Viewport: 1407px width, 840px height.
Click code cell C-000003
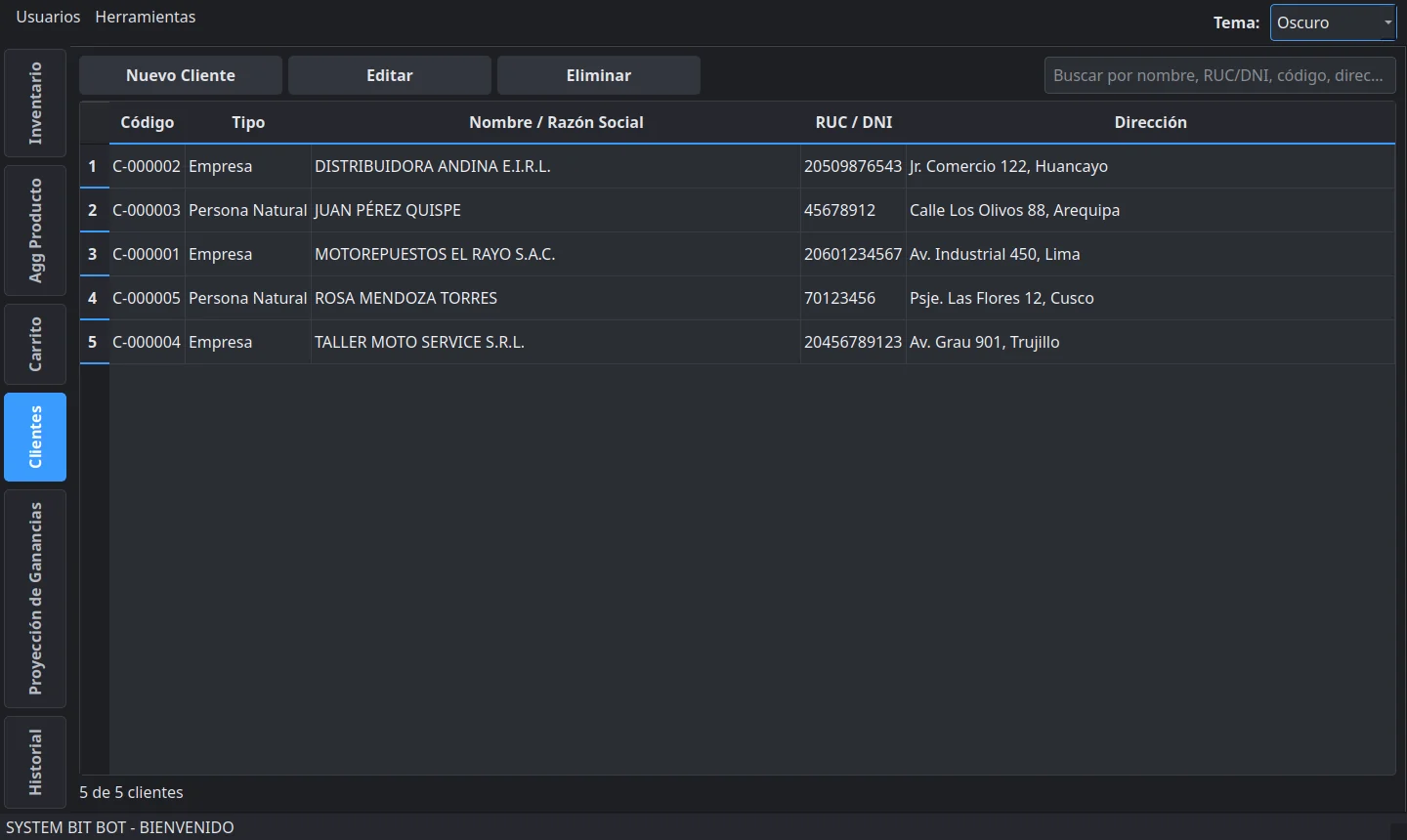click(x=148, y=210)
